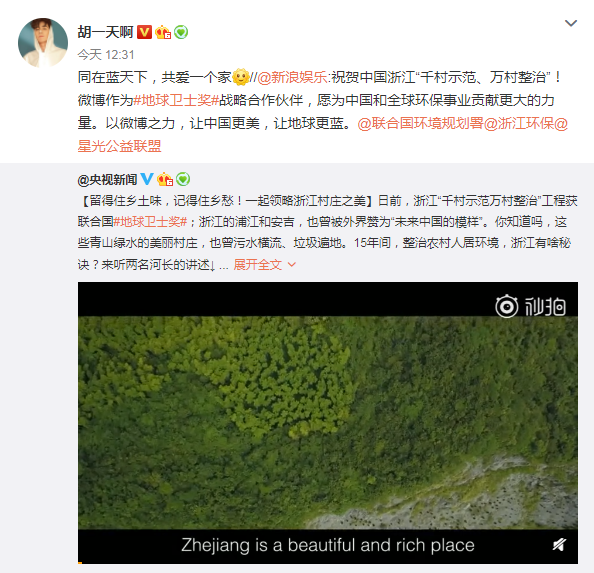Image resolution: width=594 pixels, height=573 pixels.
Task: Click crown badge next to 央视新闻
Action: pyautogui.click(x=165, y=179)
